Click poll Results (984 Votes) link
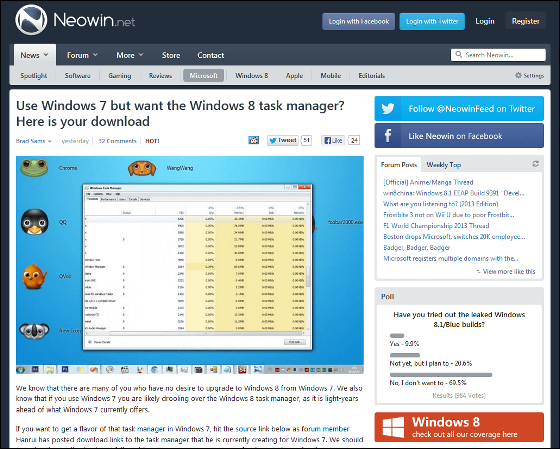The image size is (560, 449). [459, 395]
